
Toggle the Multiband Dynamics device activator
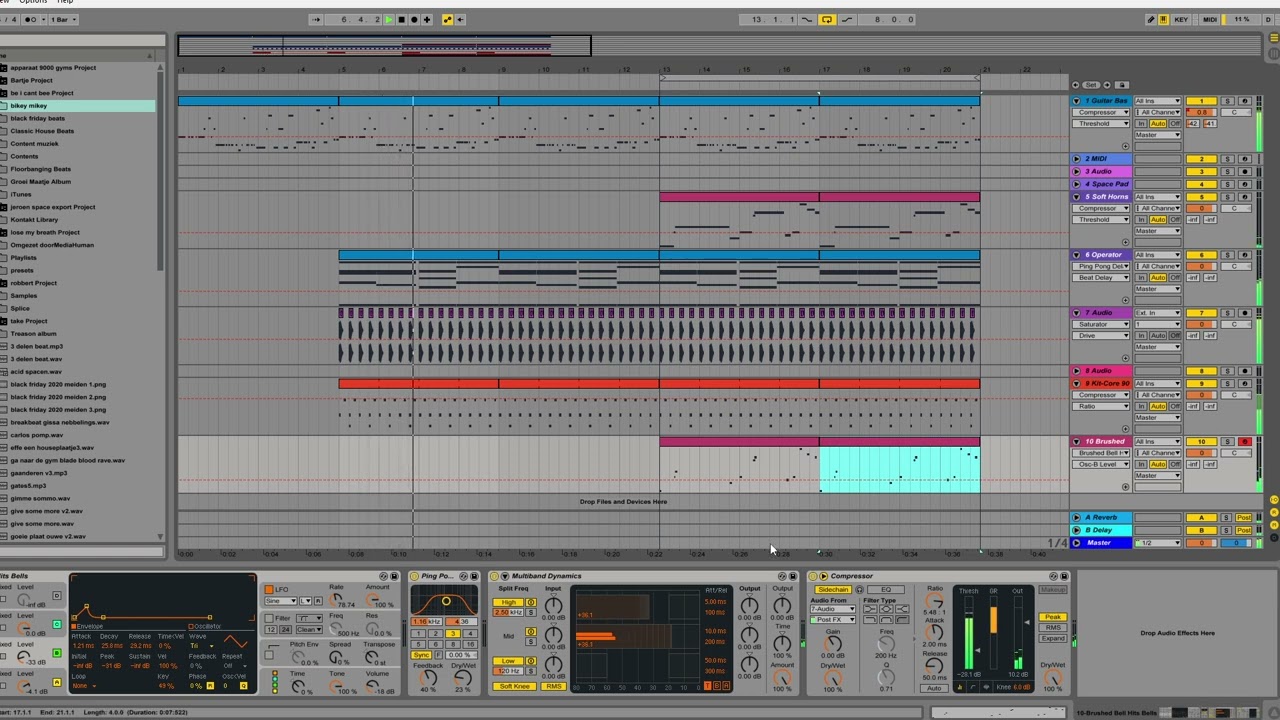click(495, 576)
